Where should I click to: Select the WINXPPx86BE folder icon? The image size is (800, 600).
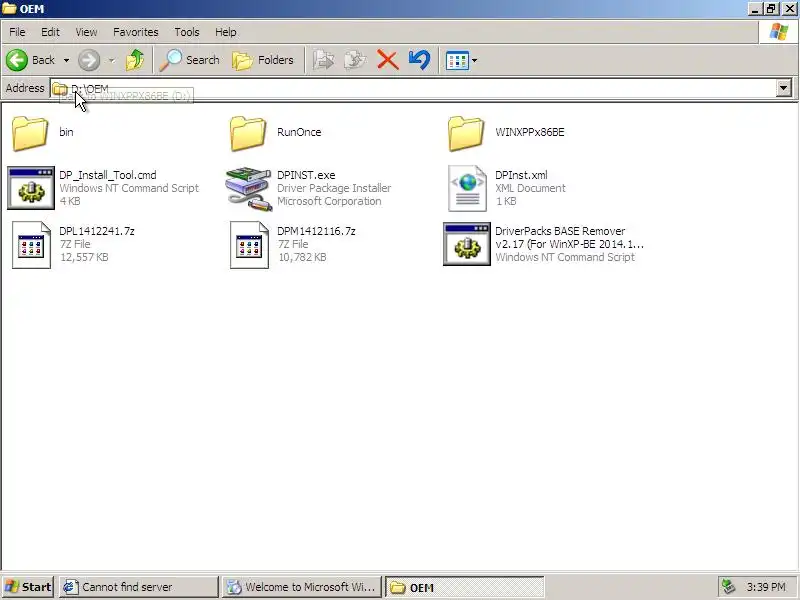click(x=466, y=133)
